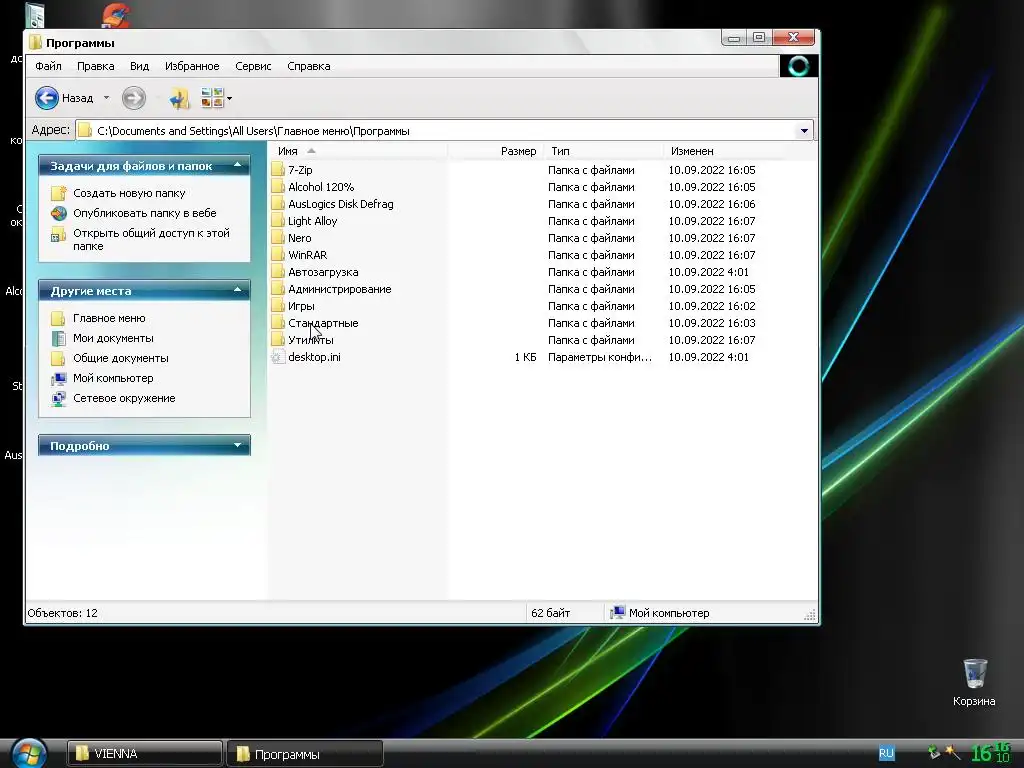Open the Справка menu
The image size is (1024, 768).
tap(309, 66)
